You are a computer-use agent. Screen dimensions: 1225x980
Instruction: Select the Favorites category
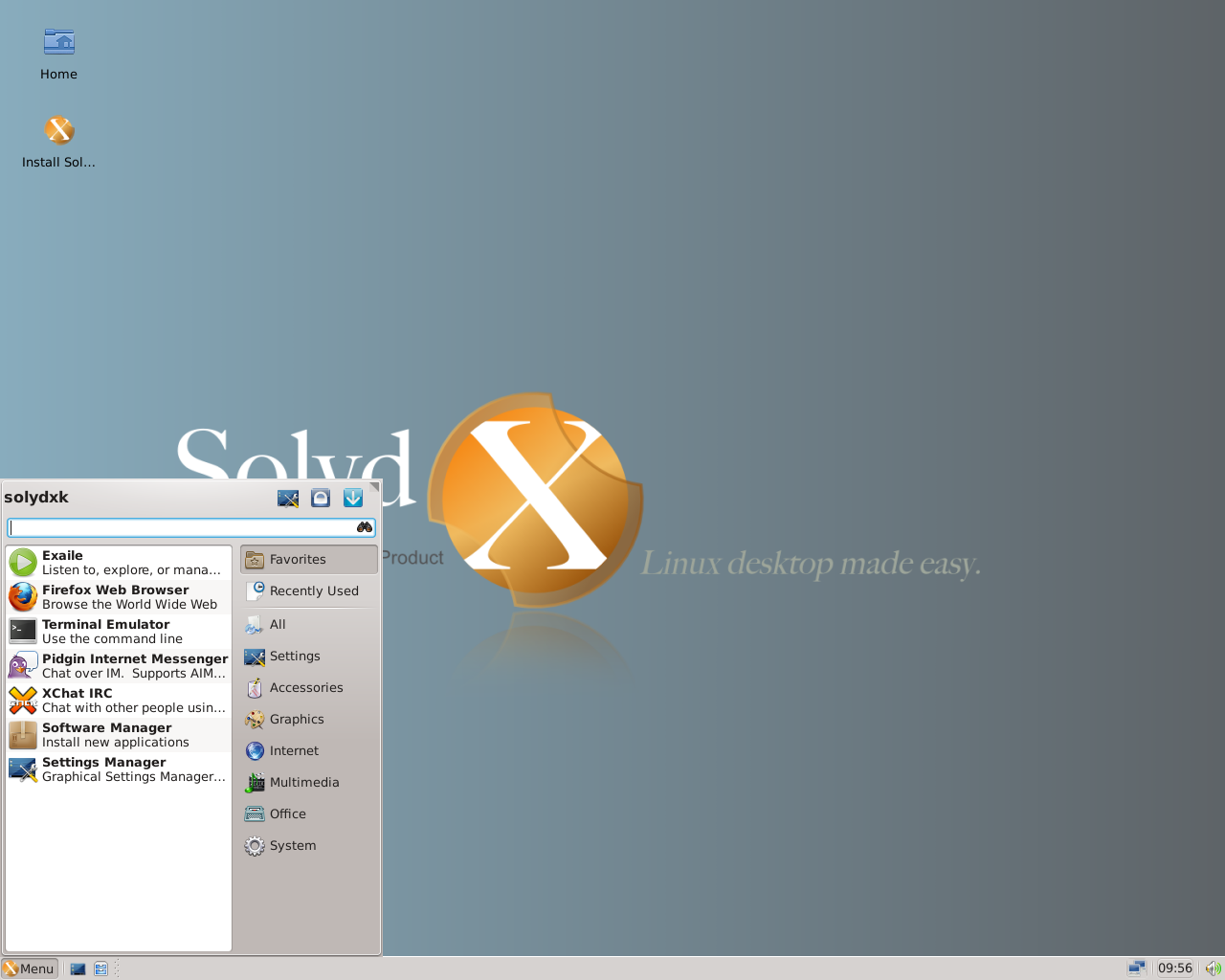pyautogui.click(x=309, y=560)
